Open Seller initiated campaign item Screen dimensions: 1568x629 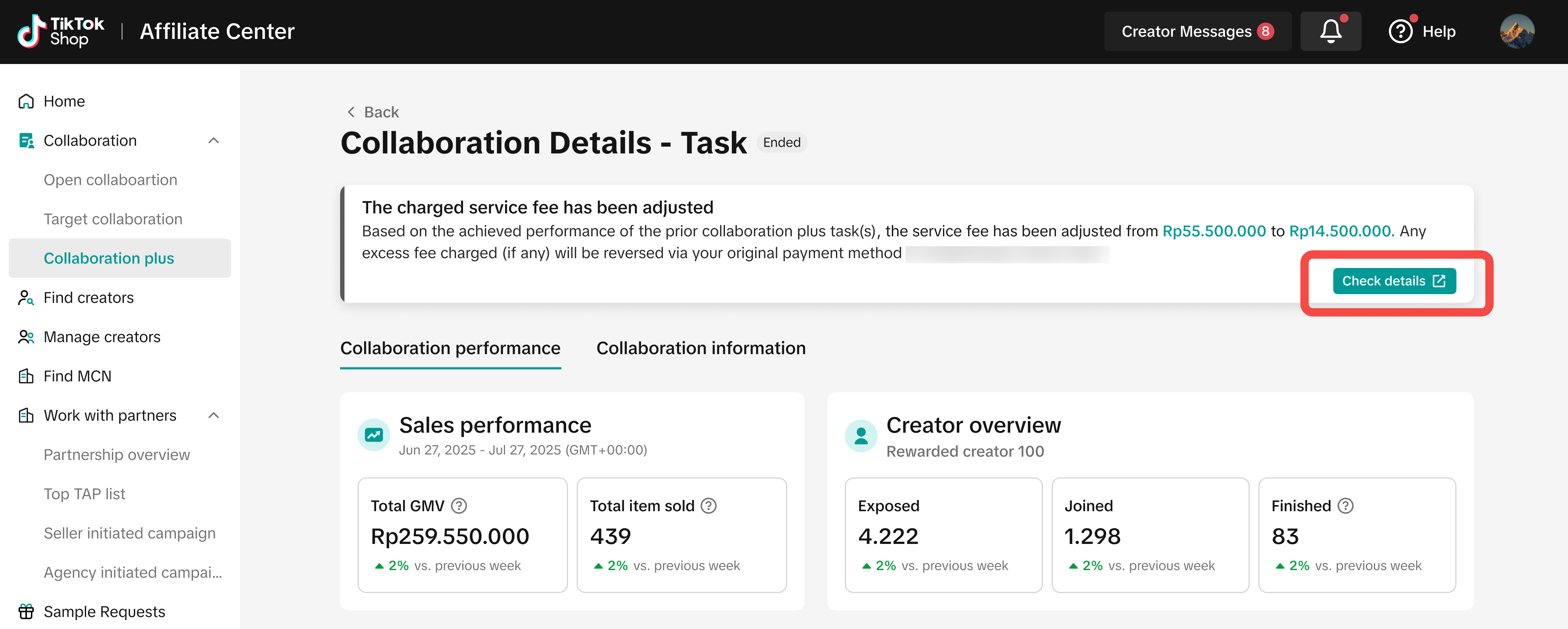(x=130, y=533)
